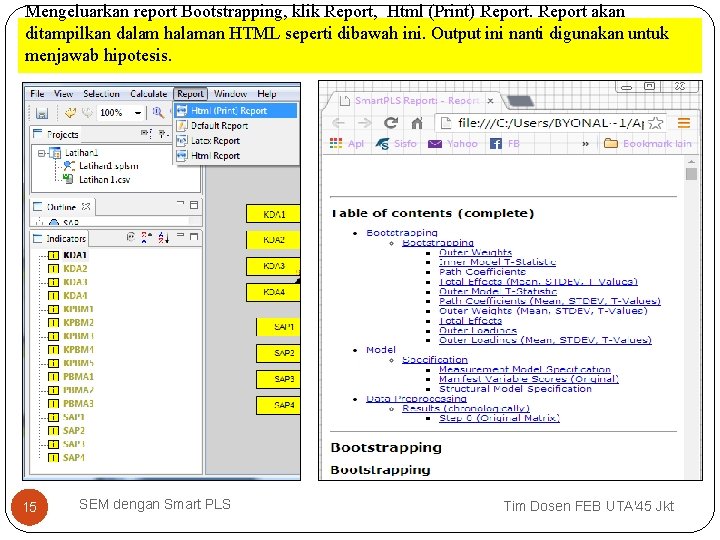Select indicator KDA2 in the list
This screenshot has width=720, height=540.
[x=75, y=269]
